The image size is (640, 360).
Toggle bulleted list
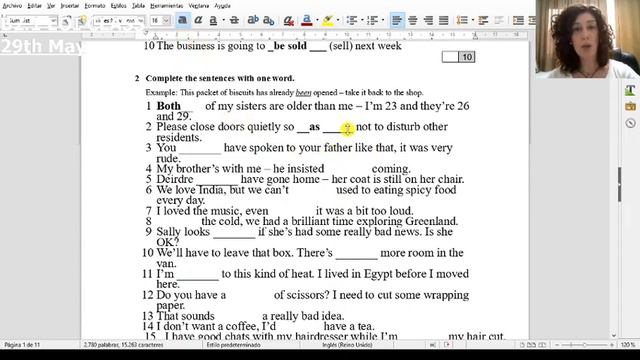tap(351, 20)
